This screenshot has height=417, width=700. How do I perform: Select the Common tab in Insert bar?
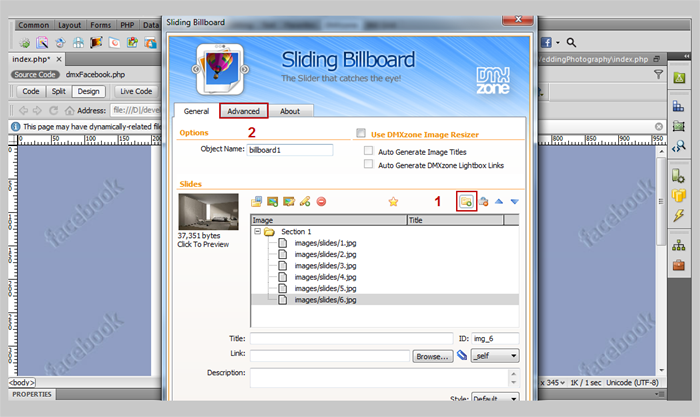coord(33,25)
